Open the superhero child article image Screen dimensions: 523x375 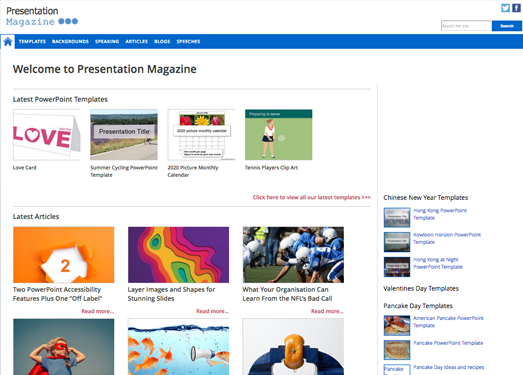[63, 347]
